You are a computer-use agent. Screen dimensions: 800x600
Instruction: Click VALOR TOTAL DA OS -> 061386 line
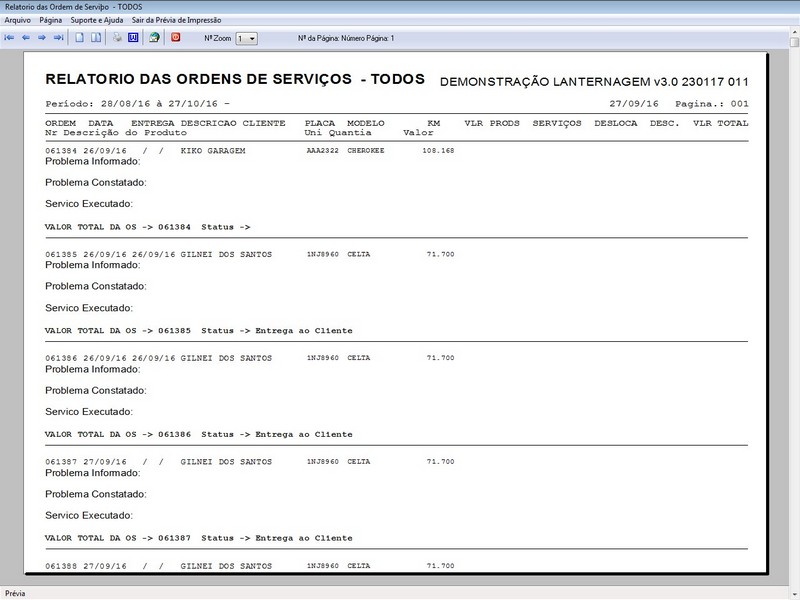coord(198,435)
